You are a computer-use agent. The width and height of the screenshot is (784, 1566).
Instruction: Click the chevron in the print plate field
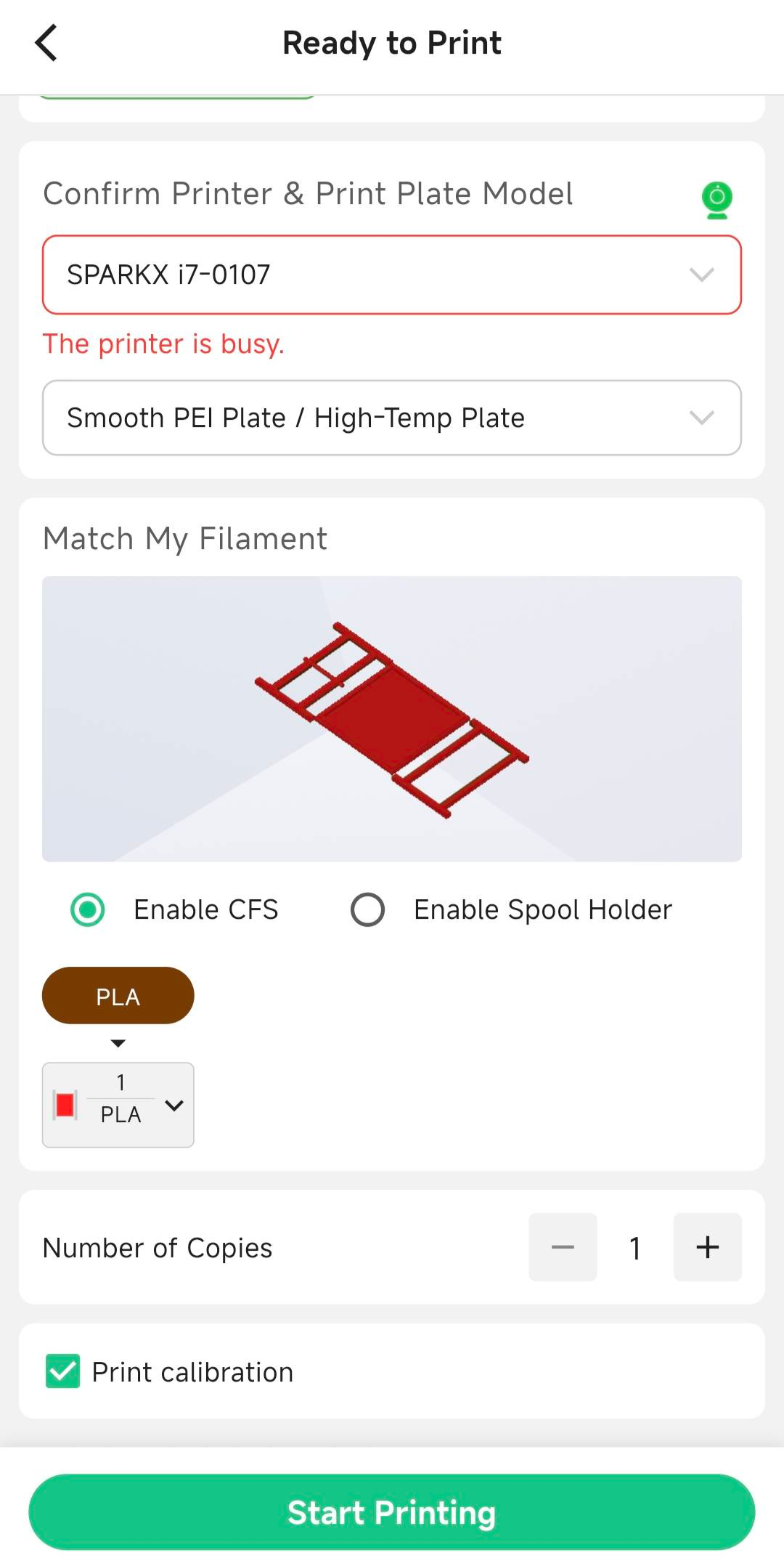click(x=701, y=418)
